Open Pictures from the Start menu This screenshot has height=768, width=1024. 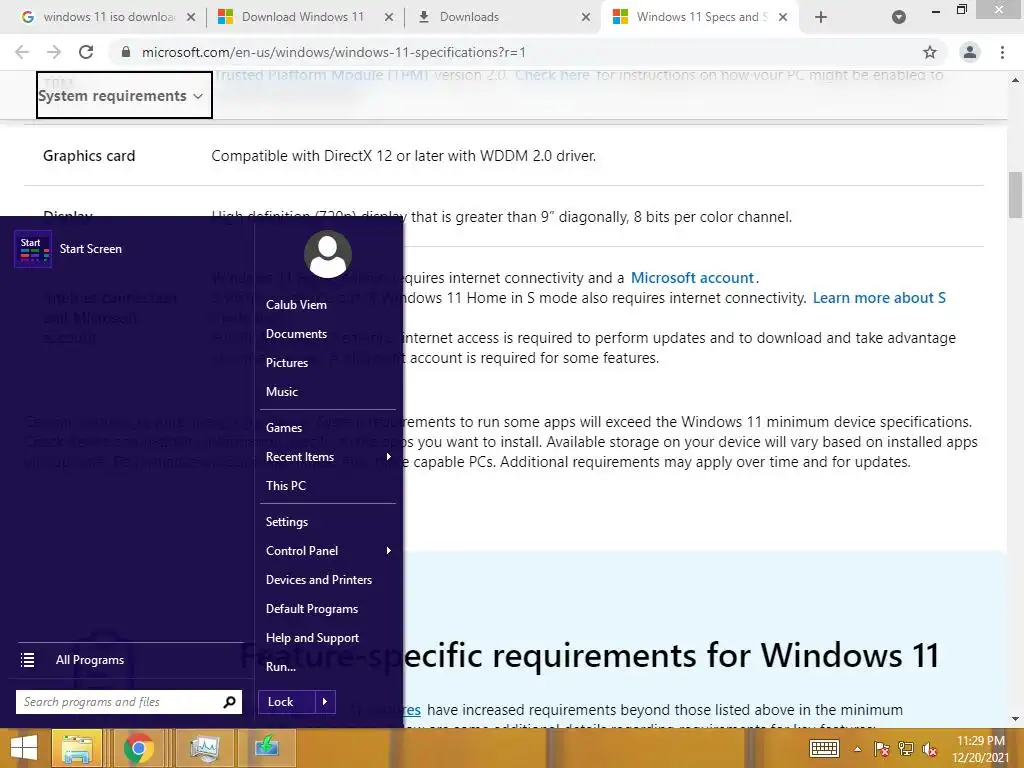[287, 362]
